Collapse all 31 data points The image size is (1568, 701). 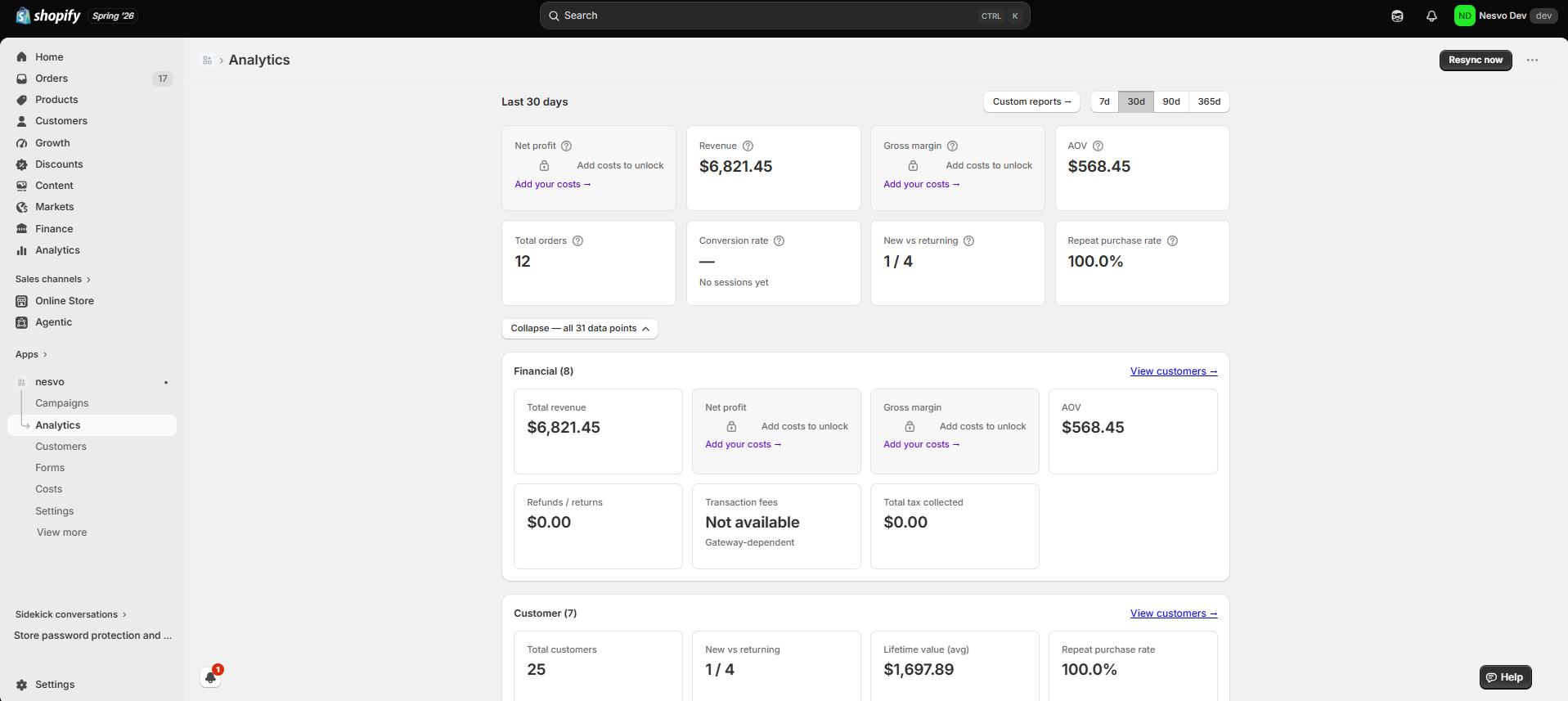tap(580, 328)
